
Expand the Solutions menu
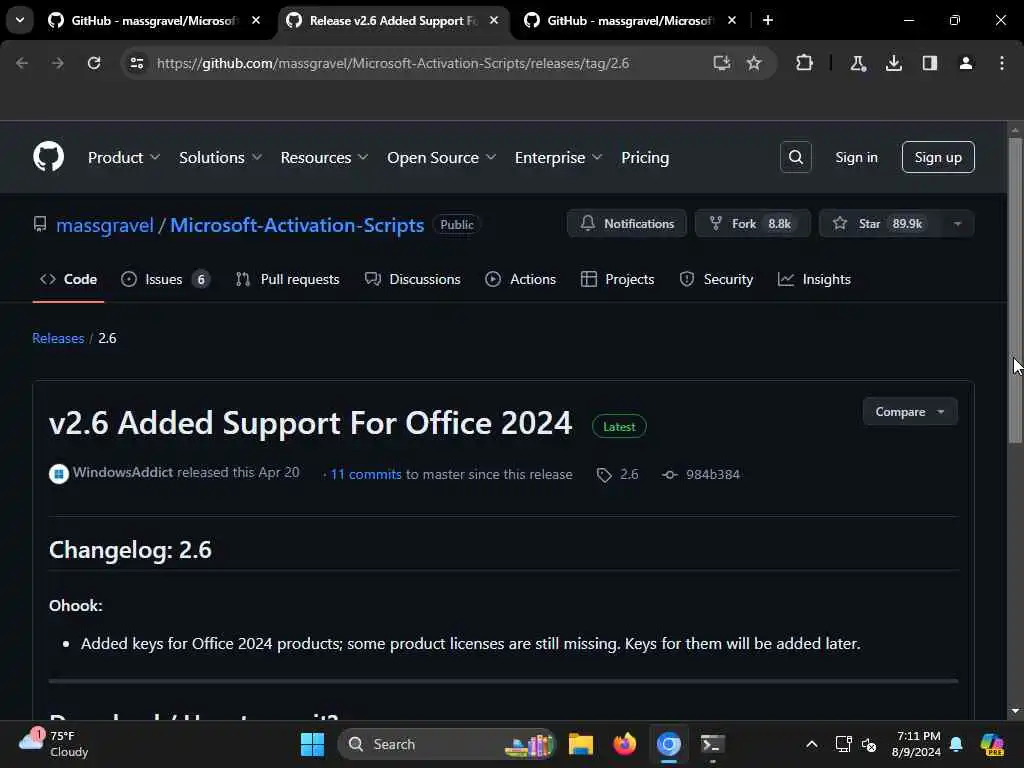pos(220,157)
